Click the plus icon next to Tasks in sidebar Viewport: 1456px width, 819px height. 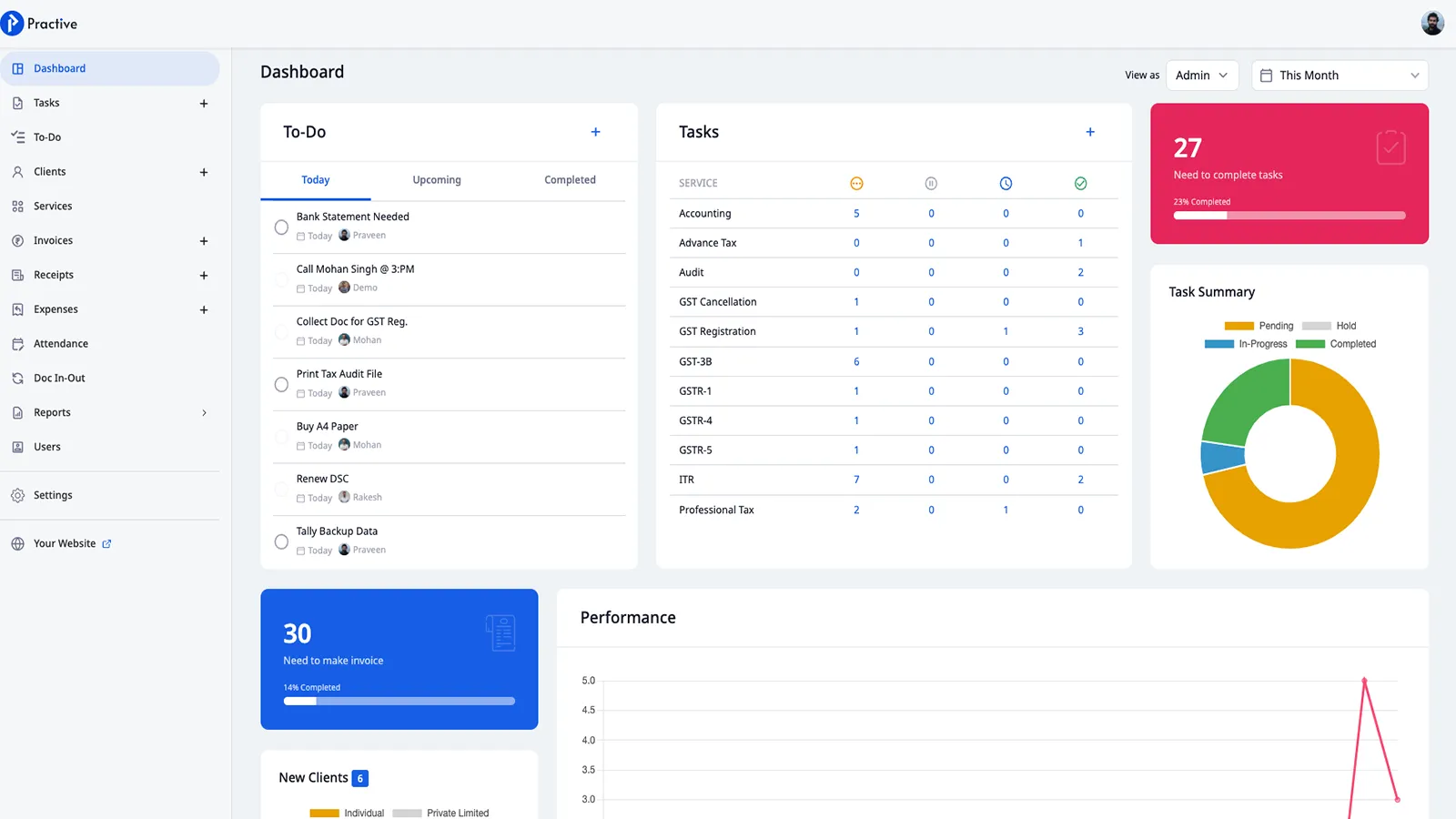(204, 104)
